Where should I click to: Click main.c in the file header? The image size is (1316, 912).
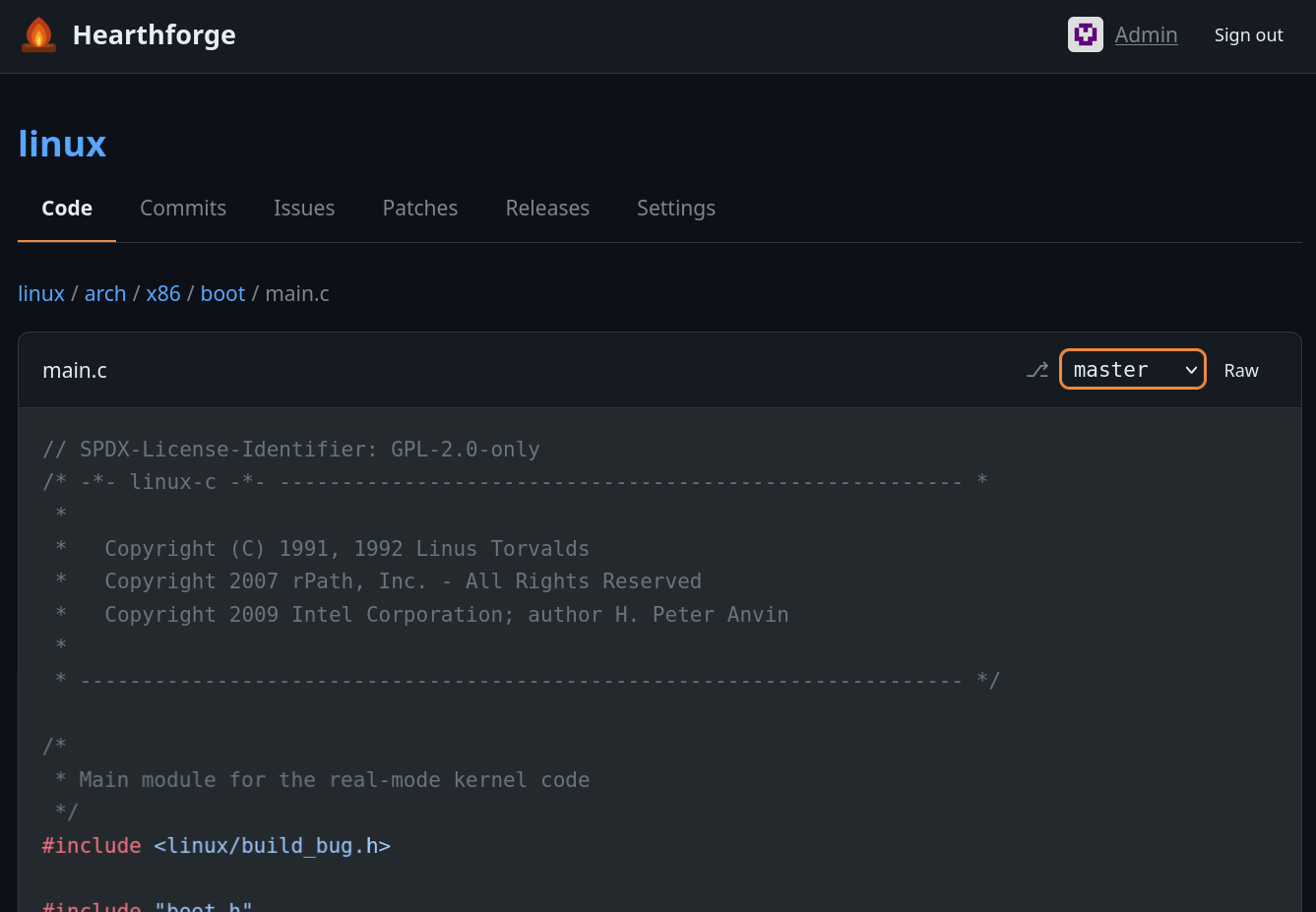pyautogui.click(x=75, y=370)
